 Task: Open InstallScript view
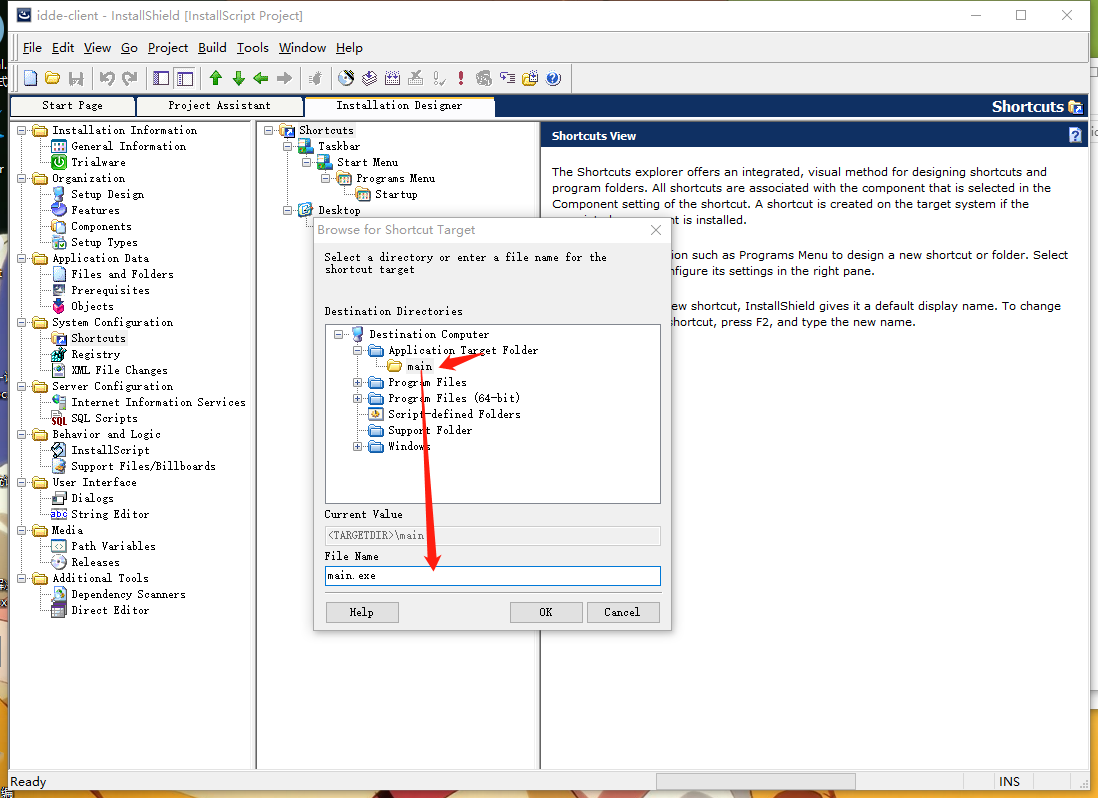click(110, 451)
